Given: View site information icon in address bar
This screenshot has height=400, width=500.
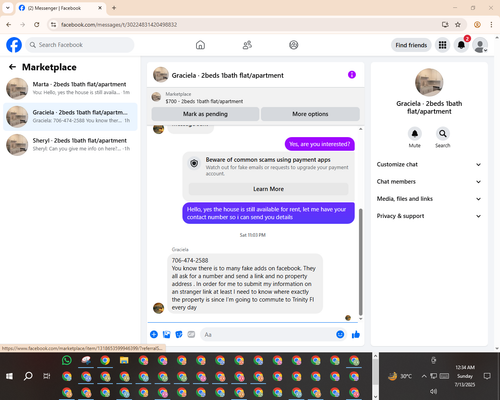Looking at the screenshot, I should pos(54,25).
